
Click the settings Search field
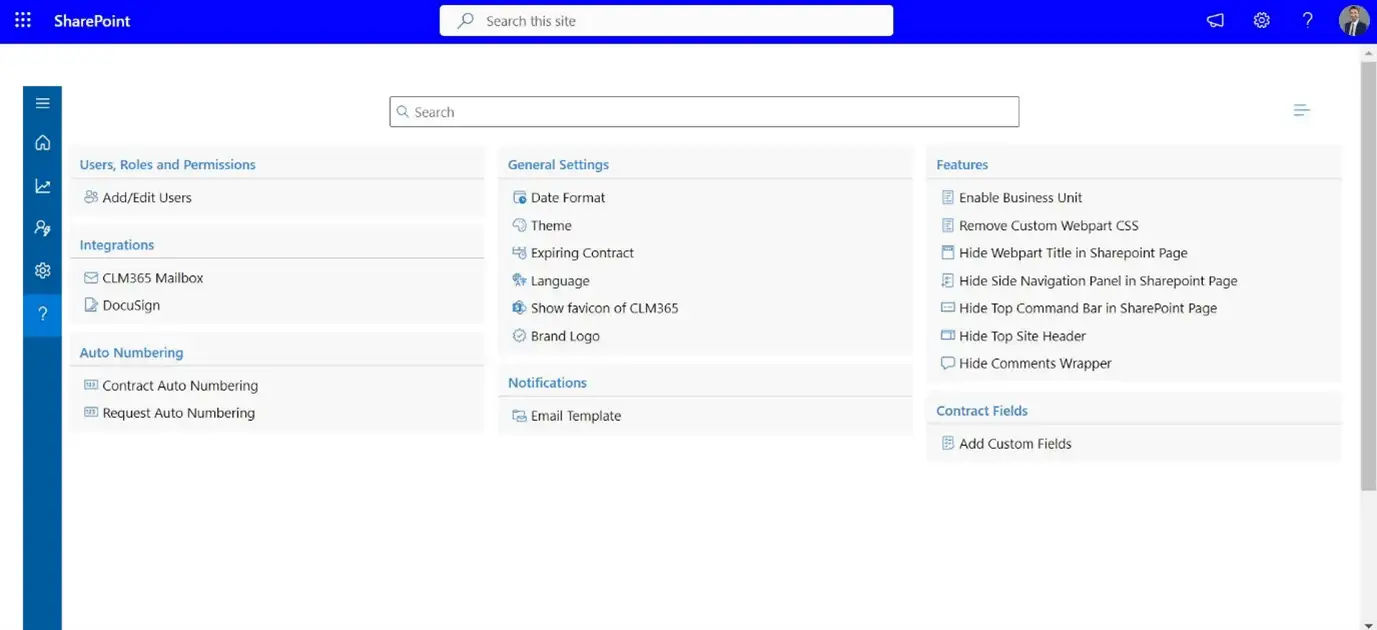(x=704, y=112)
